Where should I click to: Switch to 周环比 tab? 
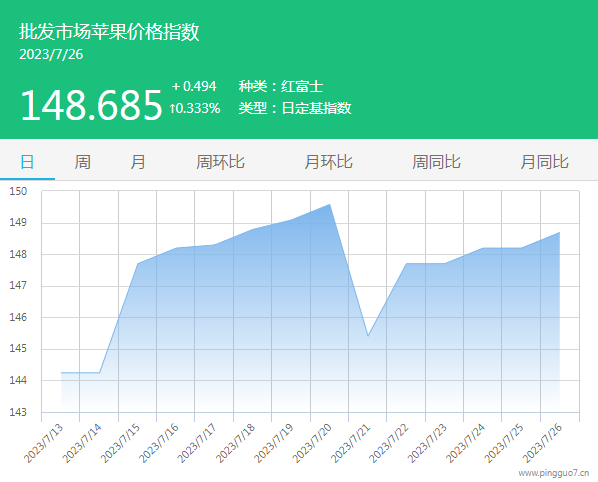point(220,162)
